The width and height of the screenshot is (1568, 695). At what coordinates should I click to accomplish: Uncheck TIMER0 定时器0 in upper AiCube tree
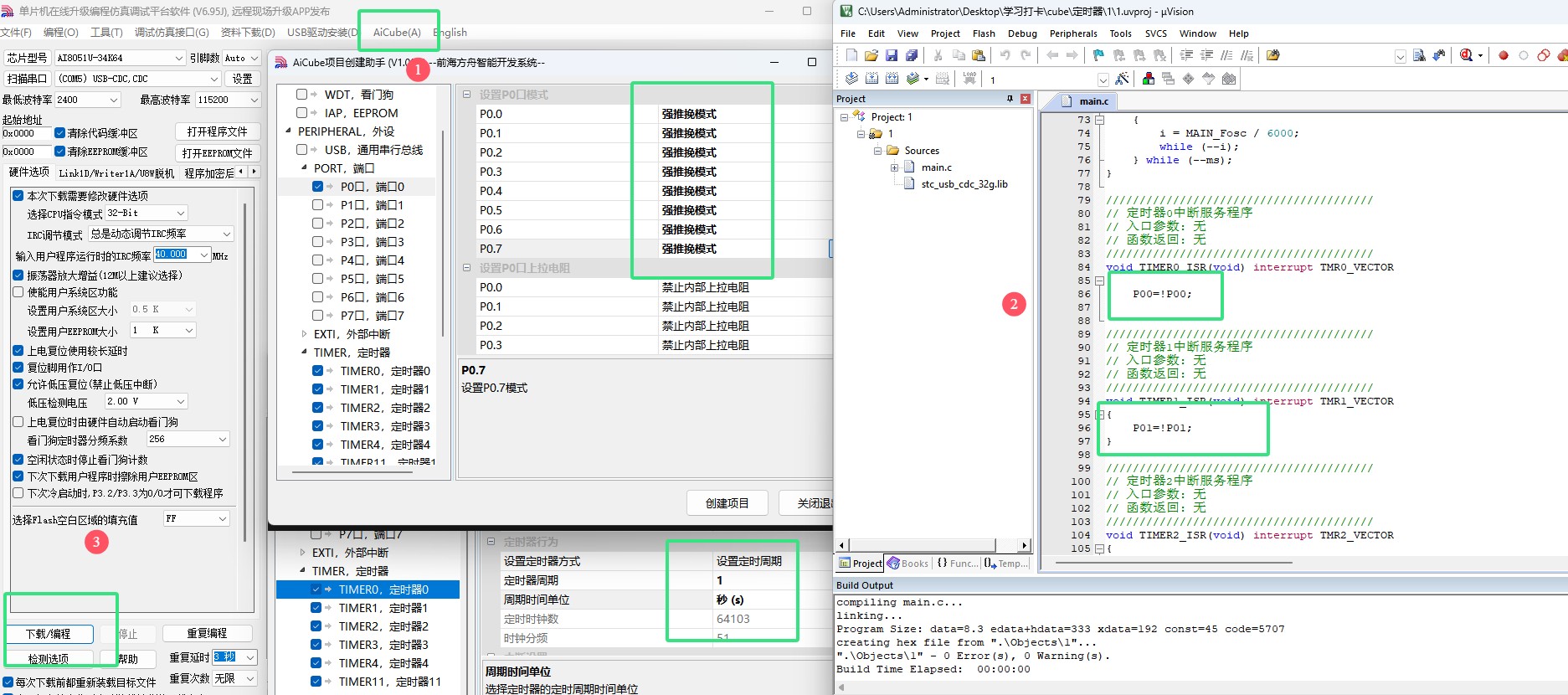point(317,371)
